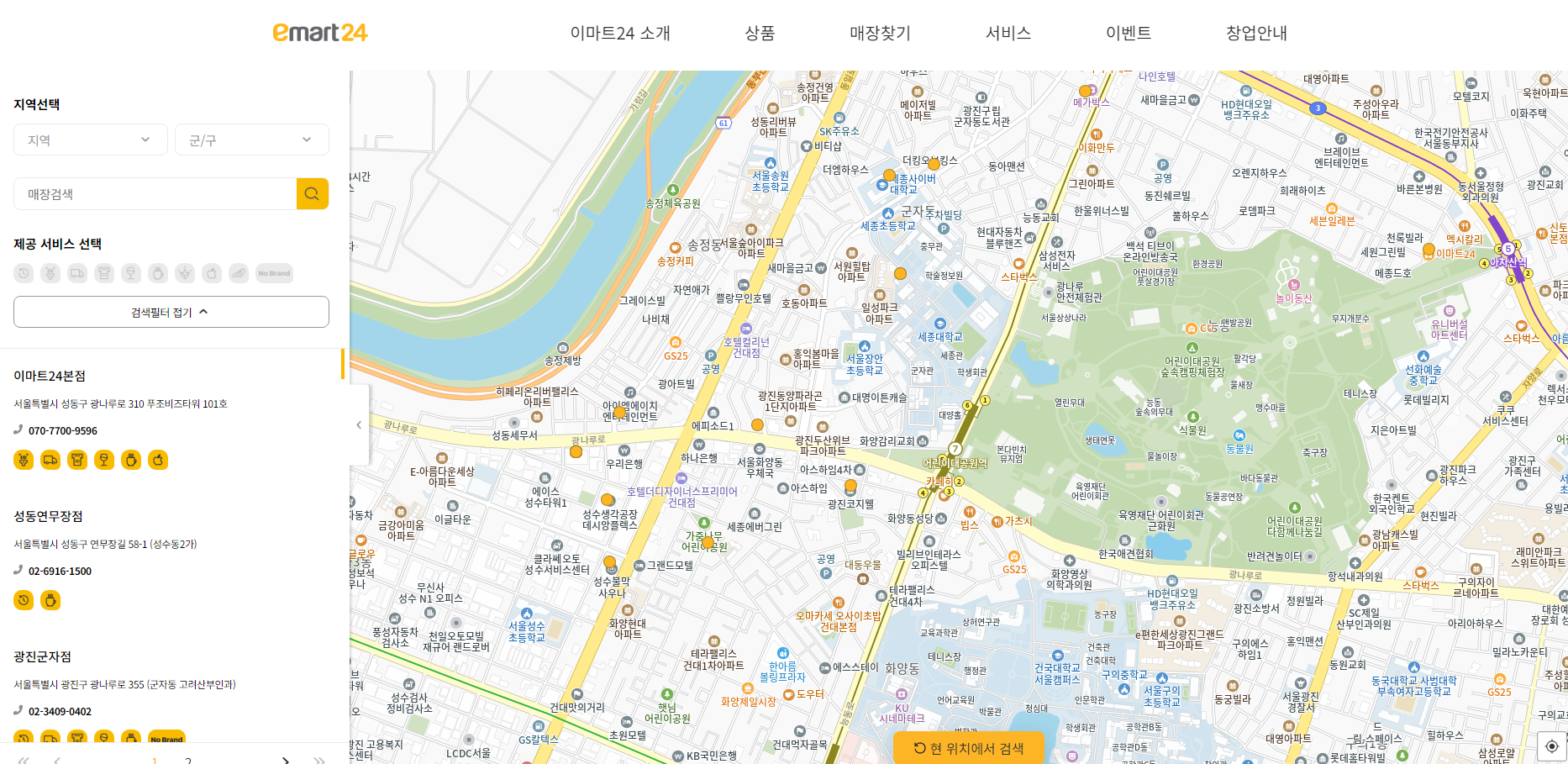Image resolution: width=1568 pixels, height=764 pixels.
Task: Select the orange marker above 우리은행
Action: (576, 451)
